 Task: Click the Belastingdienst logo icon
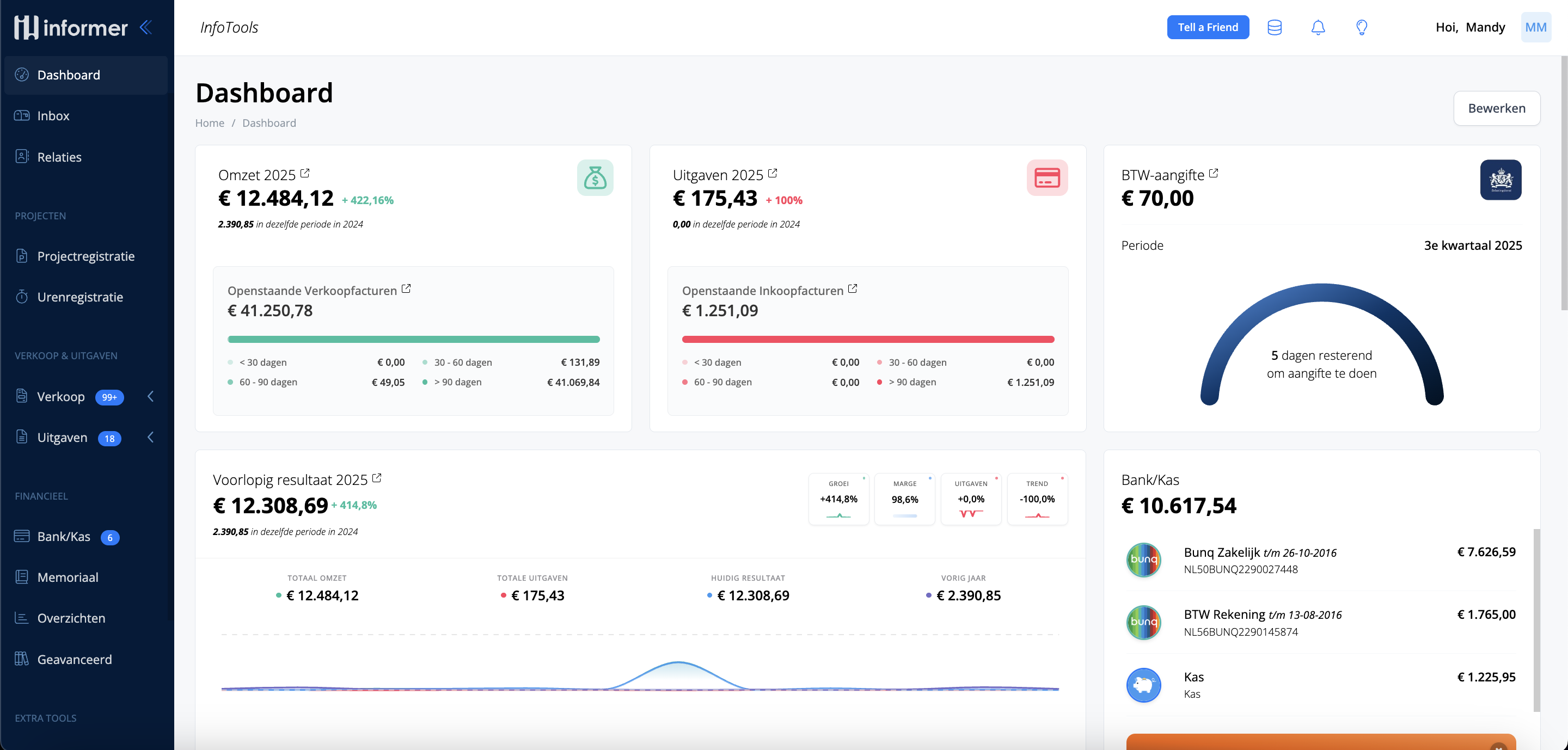(1500, 180)
